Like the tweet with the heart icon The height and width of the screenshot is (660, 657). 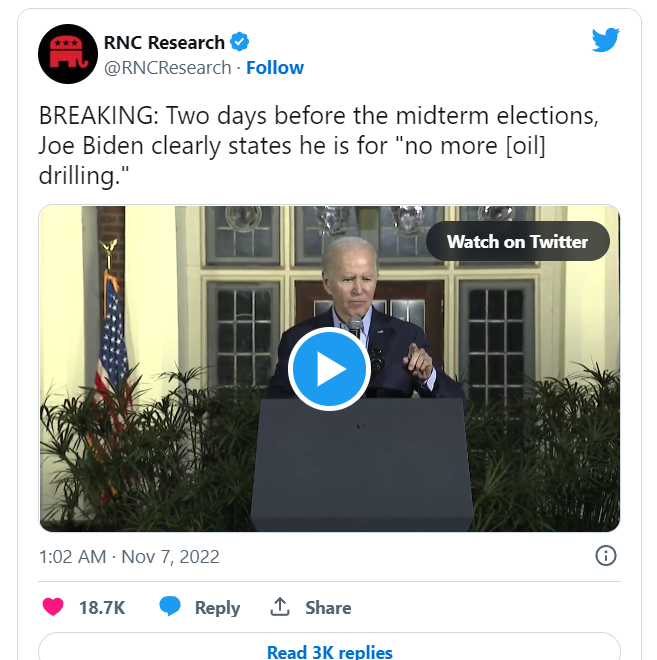pos(53,607)
